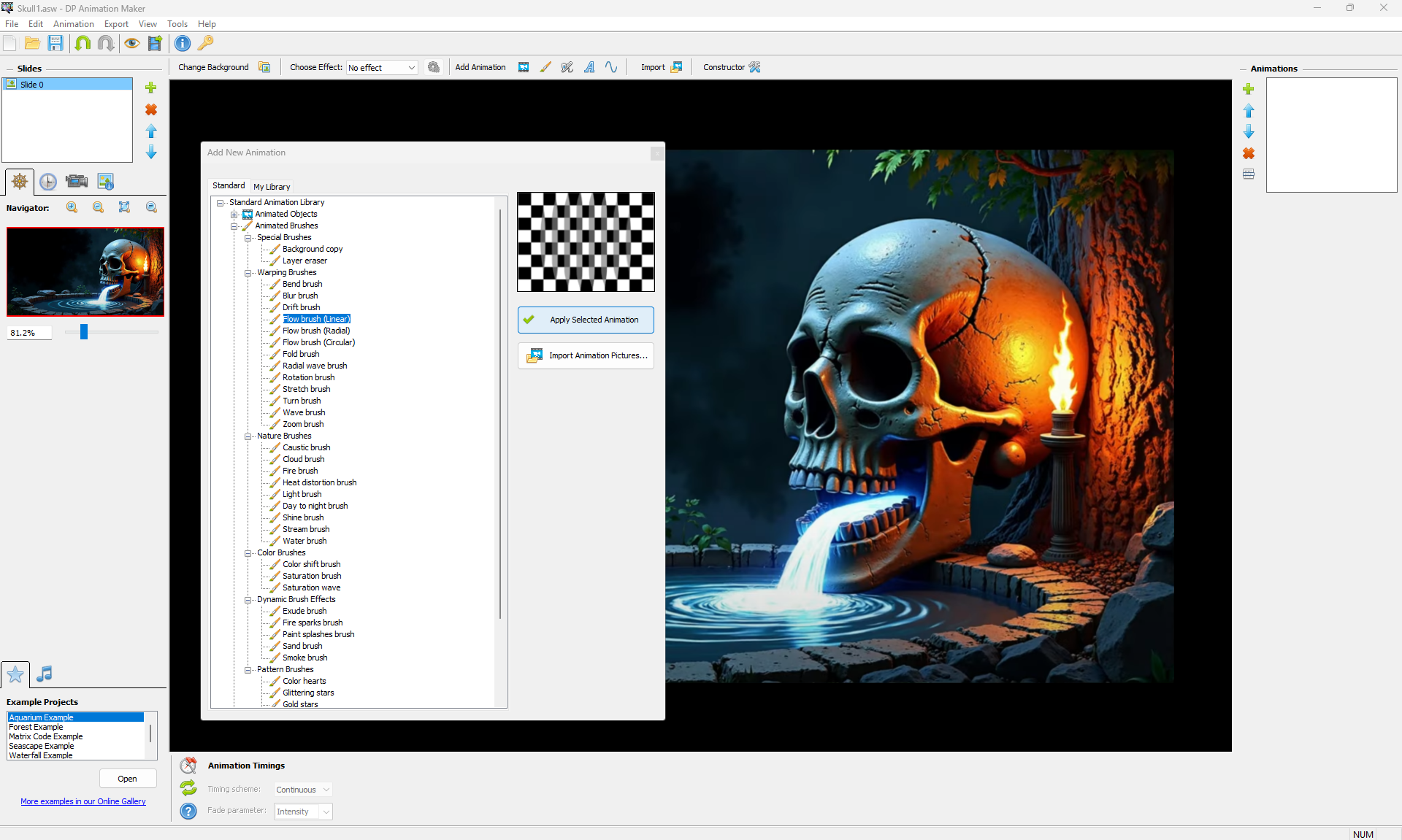Select Fire brush in the tree
Screen dimensions: 1402x840
coord(300,471)
